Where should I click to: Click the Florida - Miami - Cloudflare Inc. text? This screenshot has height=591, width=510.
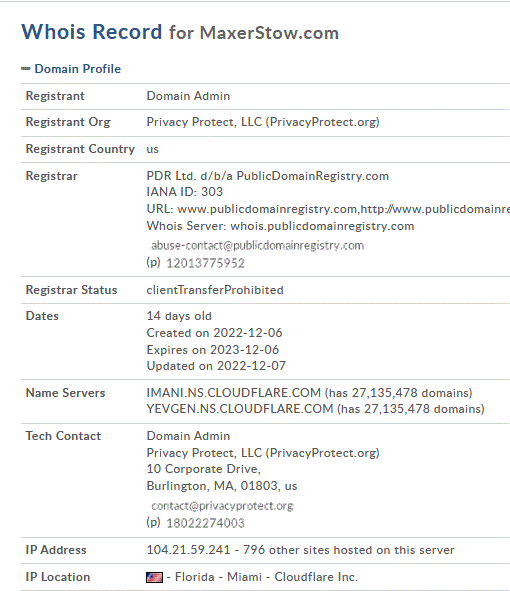pyautogui.click(x=266, y=577)
